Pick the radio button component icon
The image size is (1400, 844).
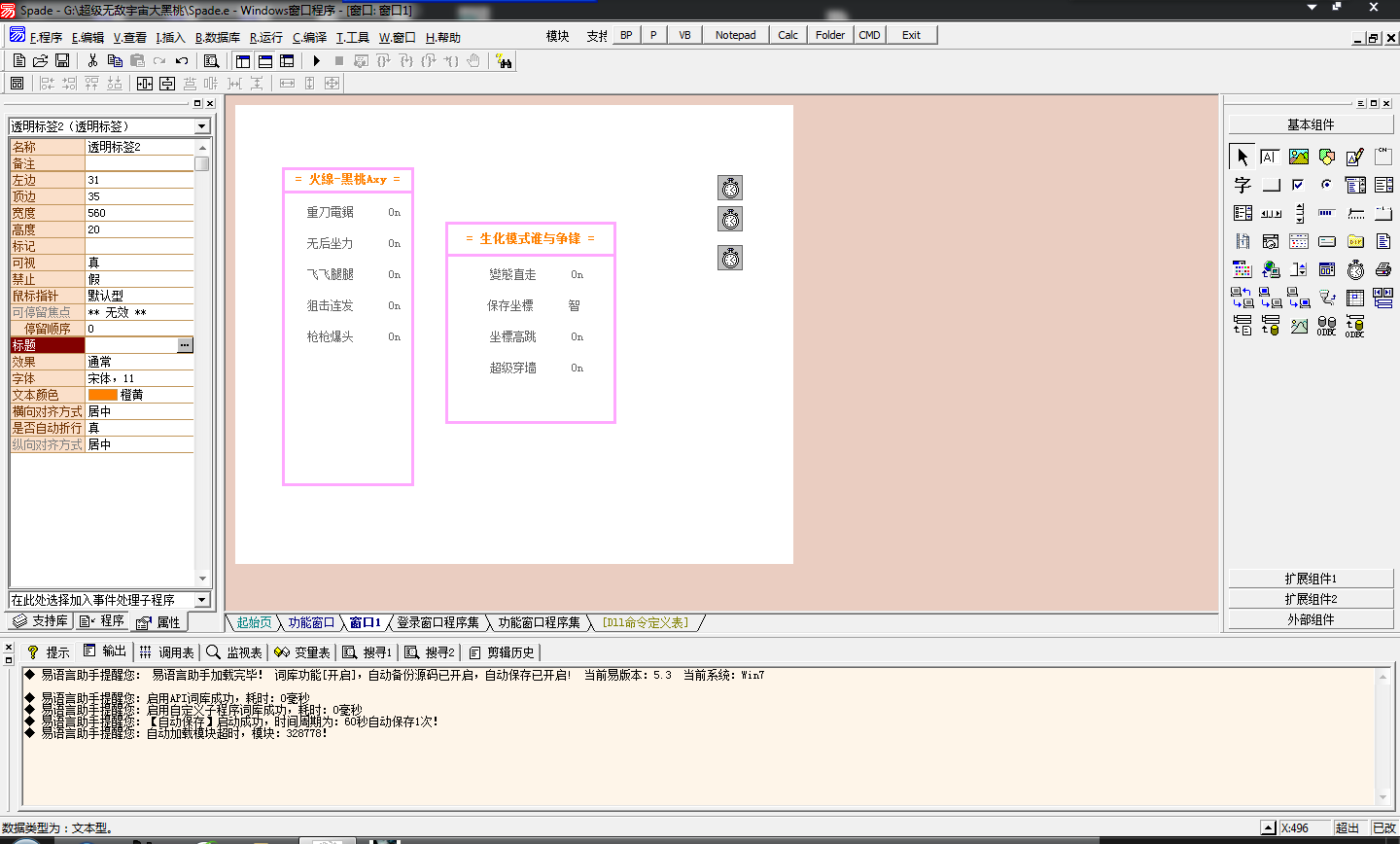coord(1327,185)
